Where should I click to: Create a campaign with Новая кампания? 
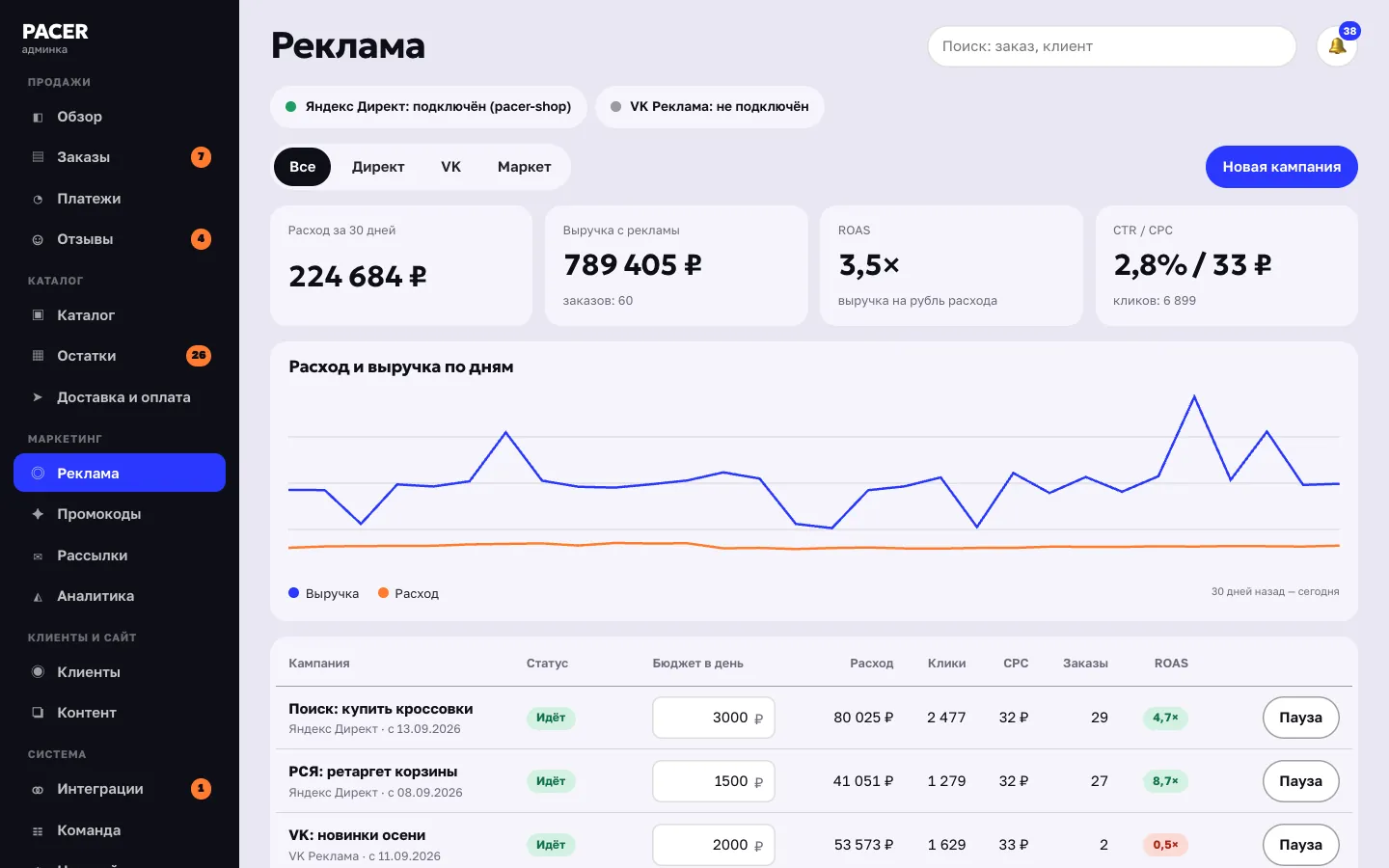[1282, 167]
